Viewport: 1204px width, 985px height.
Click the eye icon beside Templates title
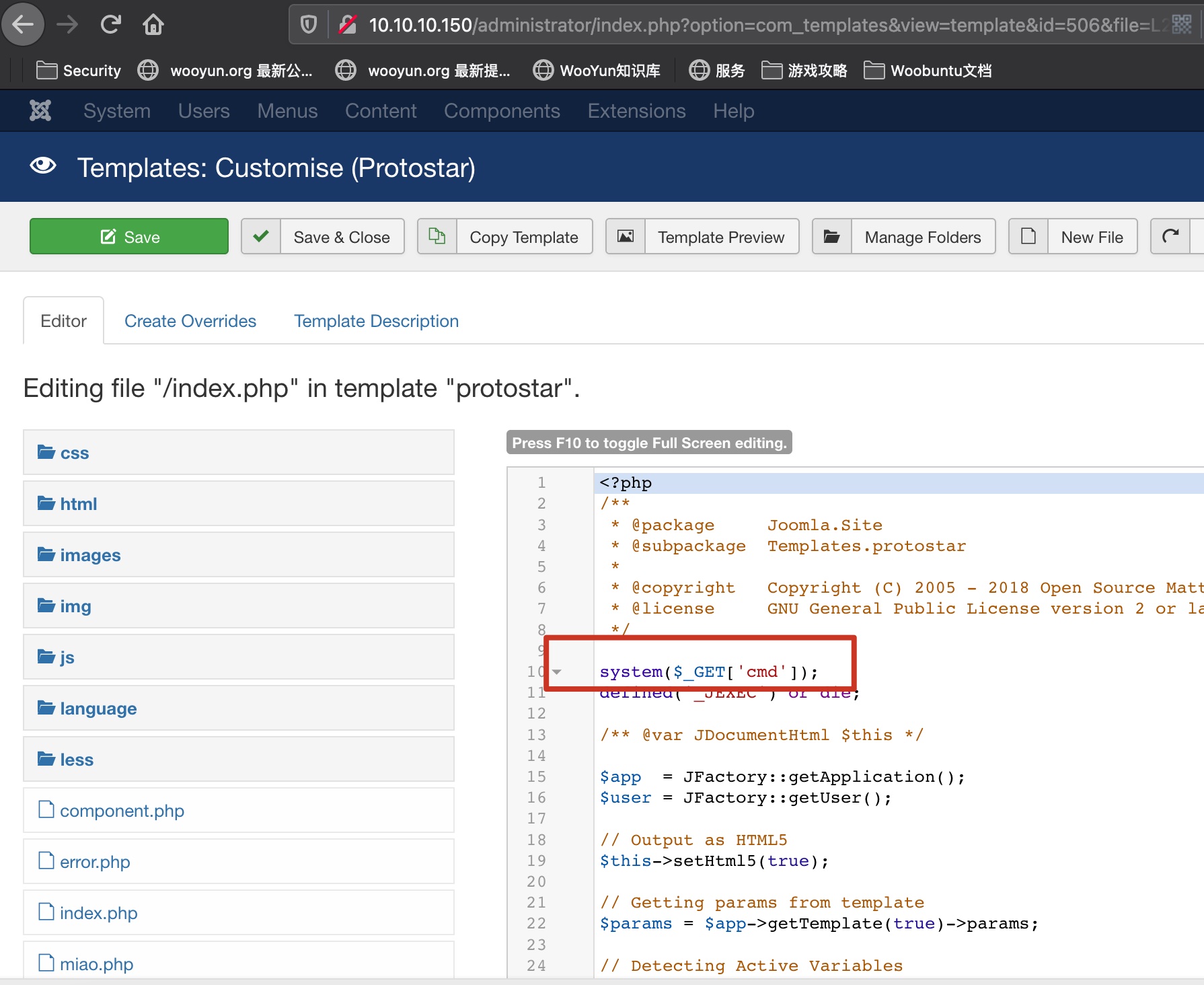point(43,166)
